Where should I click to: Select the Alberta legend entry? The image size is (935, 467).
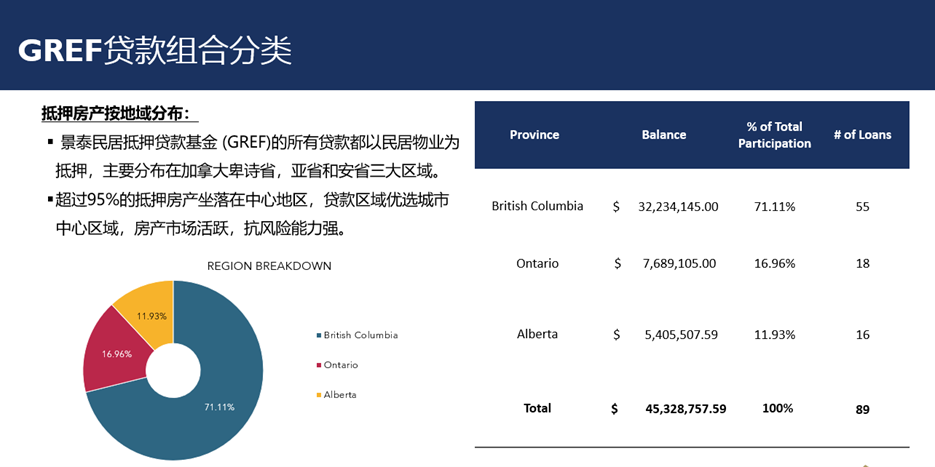(x=337, y=395)
